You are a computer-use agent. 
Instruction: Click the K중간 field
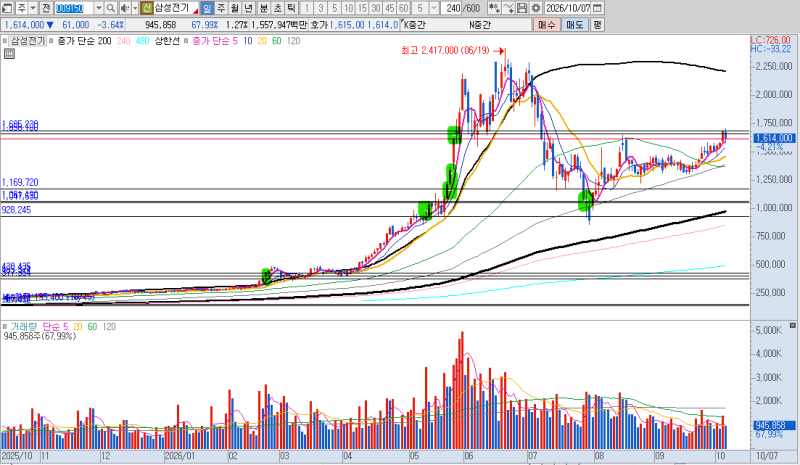[415, 25]
